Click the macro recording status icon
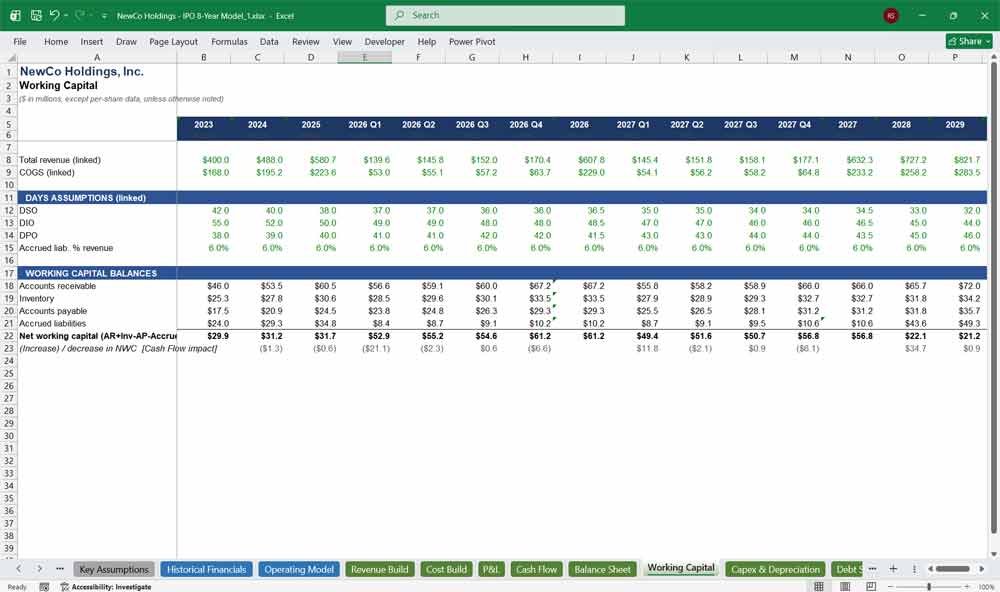The height and width of the screenshot is (592, 1000). [44, 586]
